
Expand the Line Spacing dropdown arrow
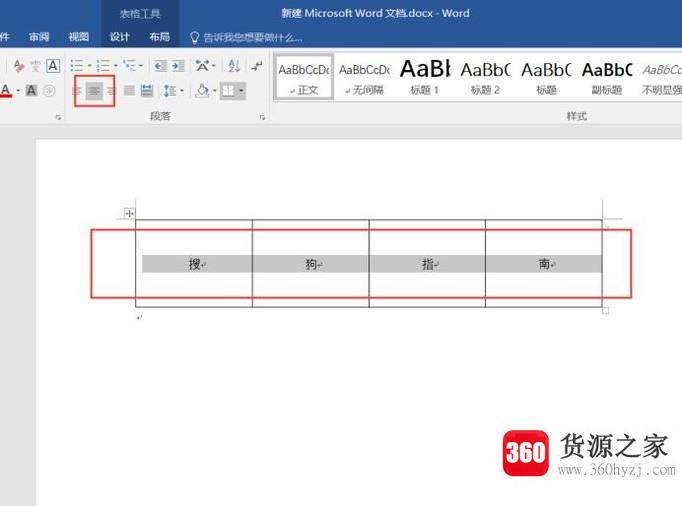pyautogui.click(x=182, y=90)
